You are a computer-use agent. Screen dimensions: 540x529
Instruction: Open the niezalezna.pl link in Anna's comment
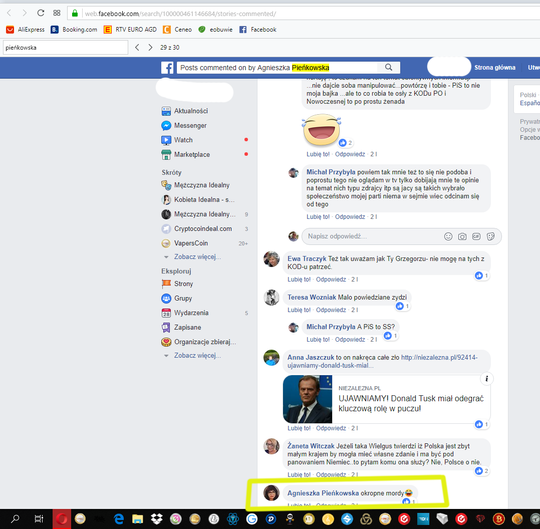pos(382,361)
